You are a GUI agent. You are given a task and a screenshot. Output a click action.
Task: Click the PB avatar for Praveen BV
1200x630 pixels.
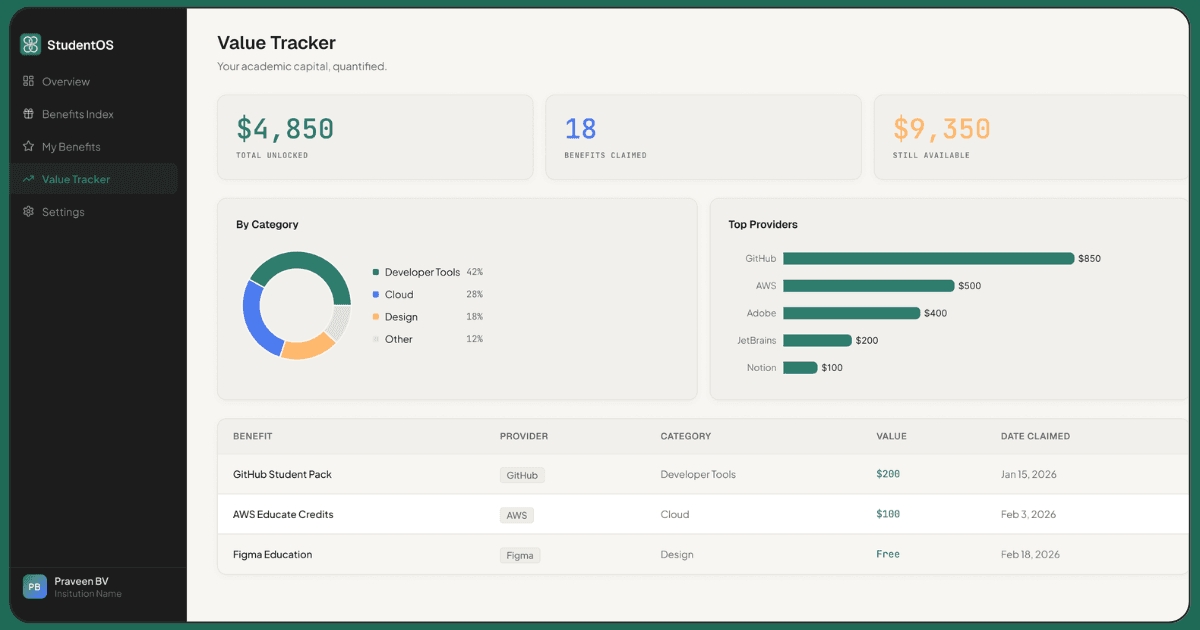pos(34,587)
